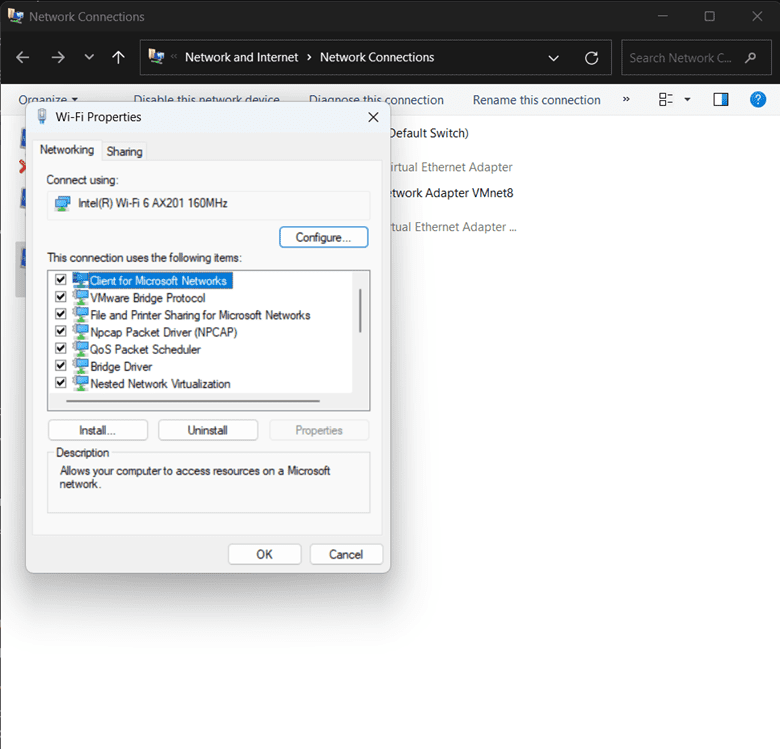Screen dimensions: 780x749
Task: Click the search magnifier icon
Action: tap(751, 58)
